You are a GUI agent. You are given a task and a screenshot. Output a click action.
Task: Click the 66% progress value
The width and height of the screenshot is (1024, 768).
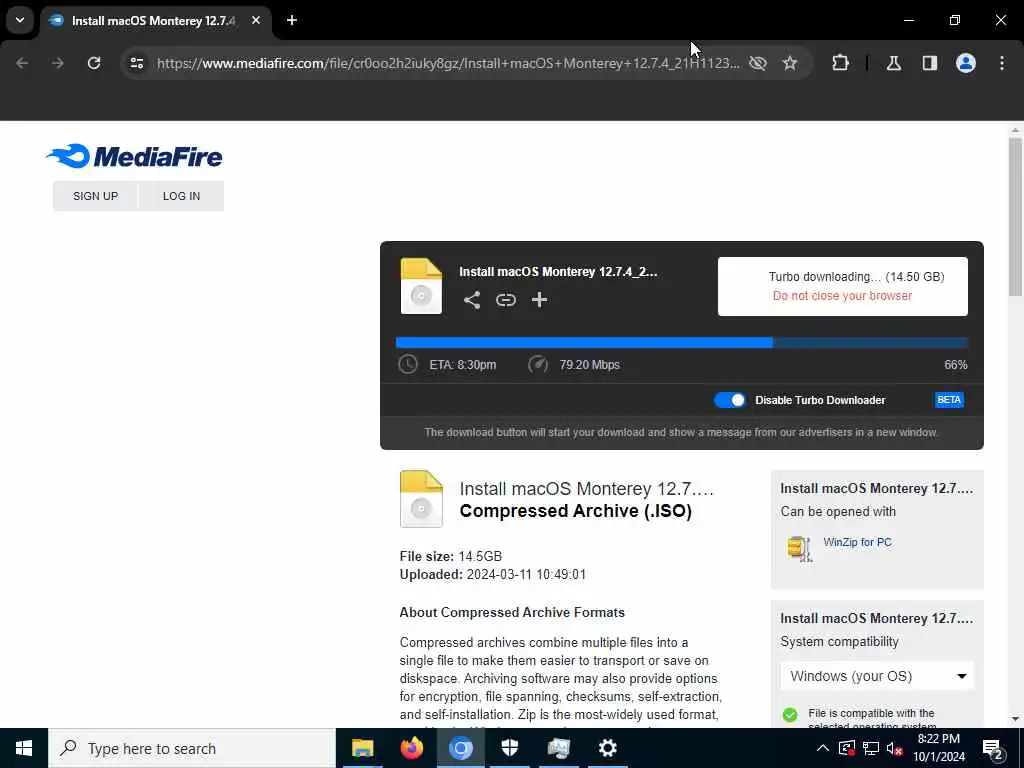click(x=955, y=364)
